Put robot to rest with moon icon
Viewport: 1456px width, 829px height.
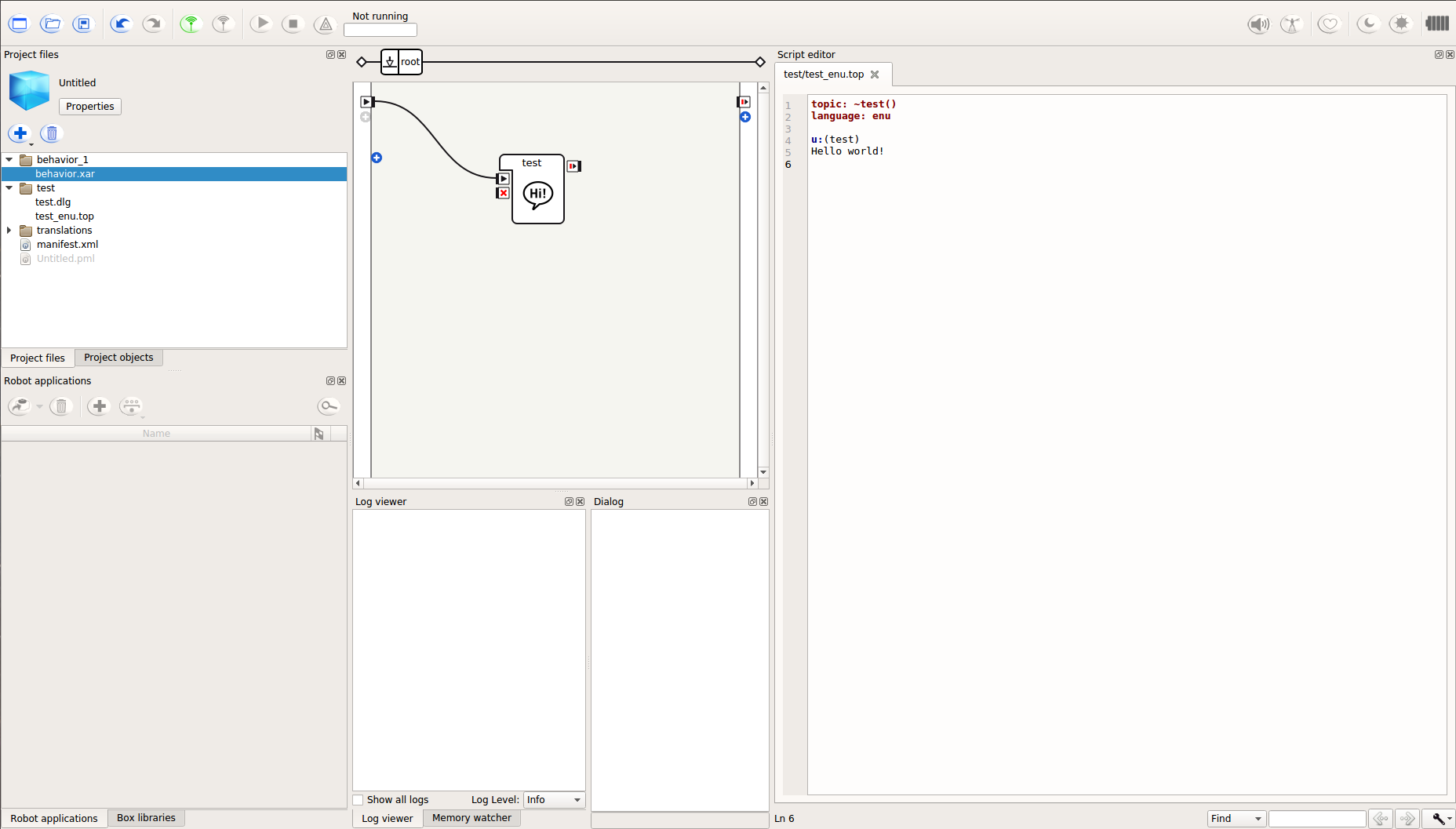tap(1368, 24)
